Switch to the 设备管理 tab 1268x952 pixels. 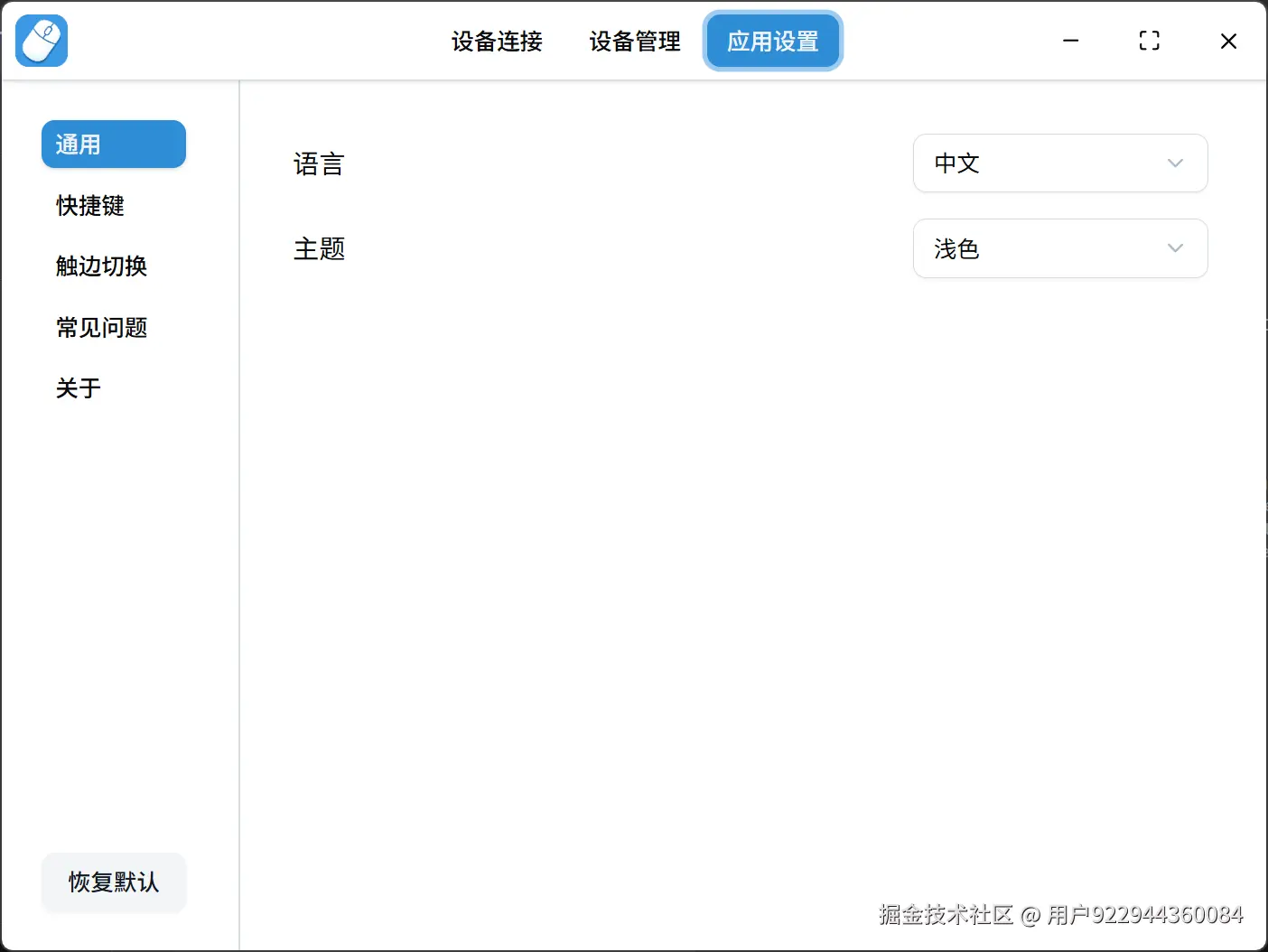pyautogui.click(x=634, y=41)
